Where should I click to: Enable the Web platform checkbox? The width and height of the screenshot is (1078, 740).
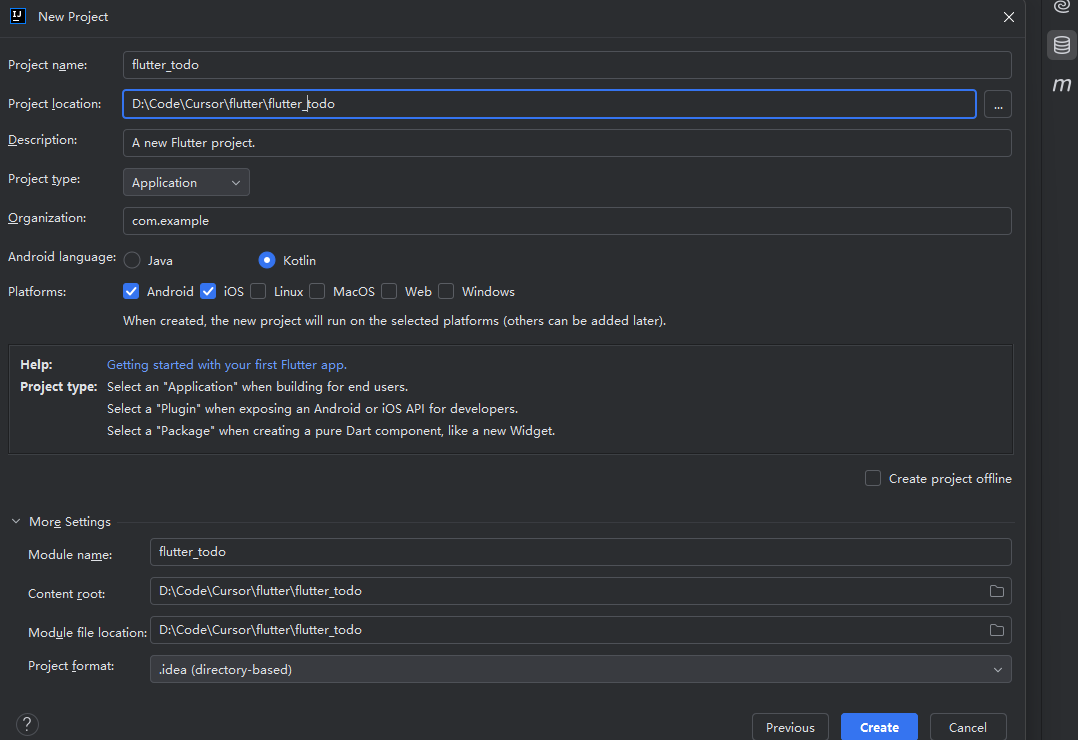coord(389,292)
